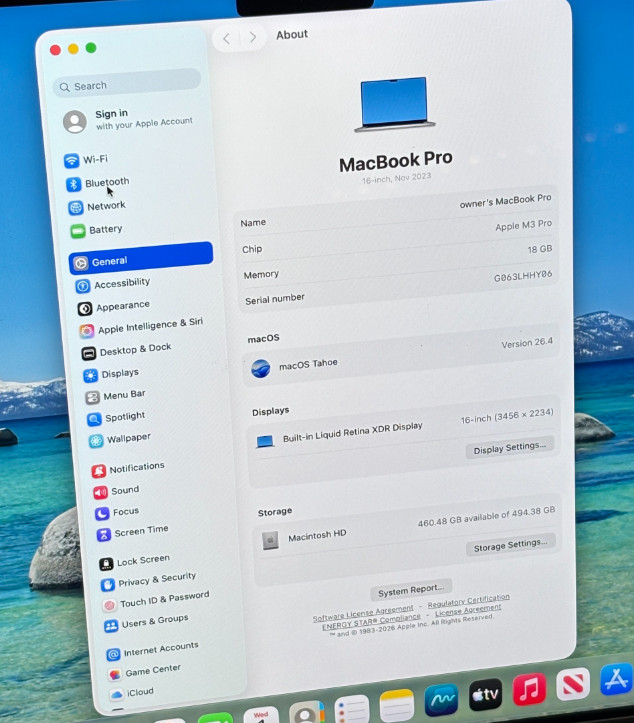
Task: Open Lock Screen settings
Action: [135, 562]
